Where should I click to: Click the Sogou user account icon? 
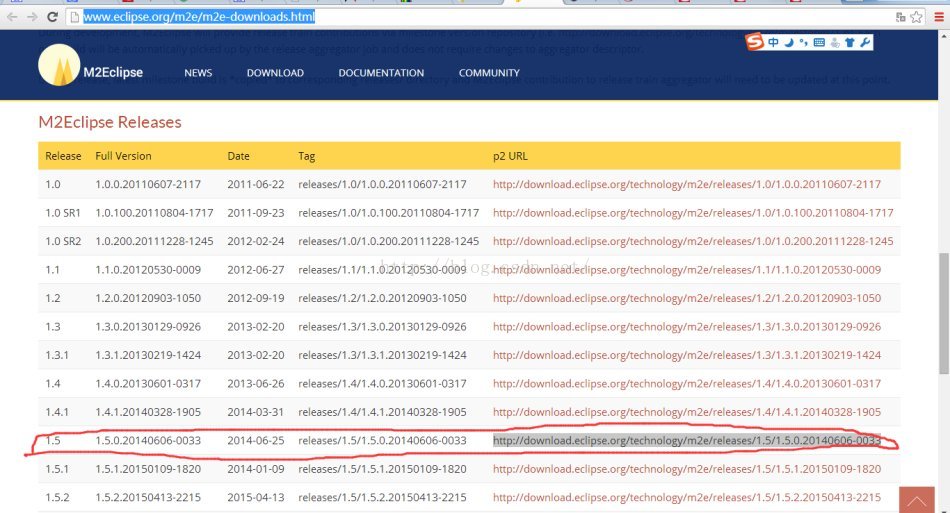click(x=835, y=42)
